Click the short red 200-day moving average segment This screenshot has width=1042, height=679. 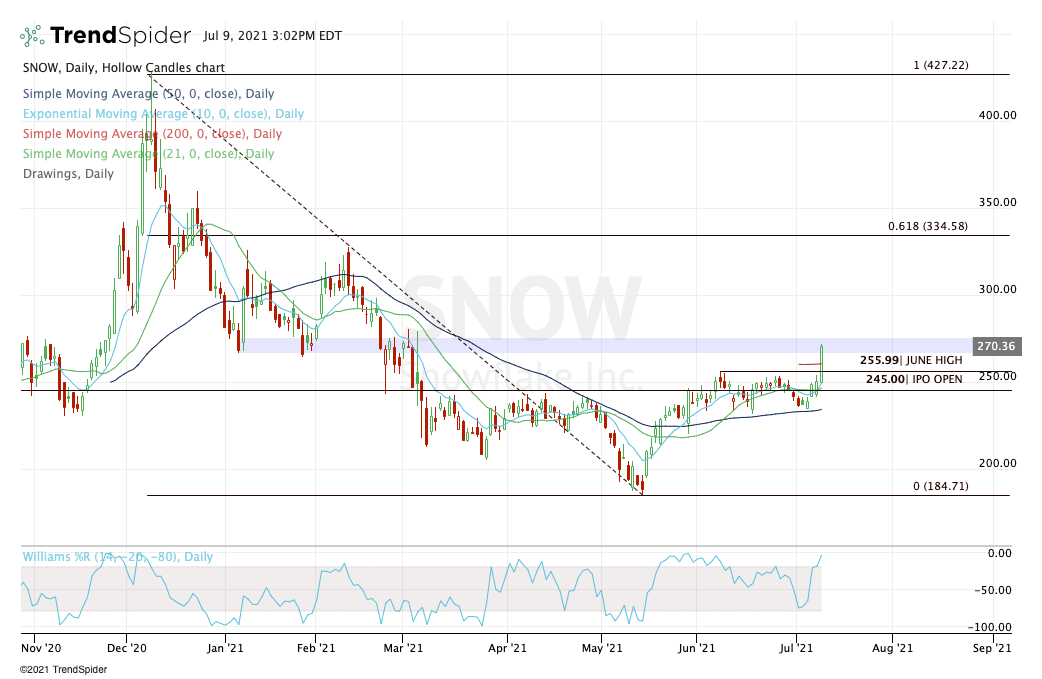(x=810, y=364)
